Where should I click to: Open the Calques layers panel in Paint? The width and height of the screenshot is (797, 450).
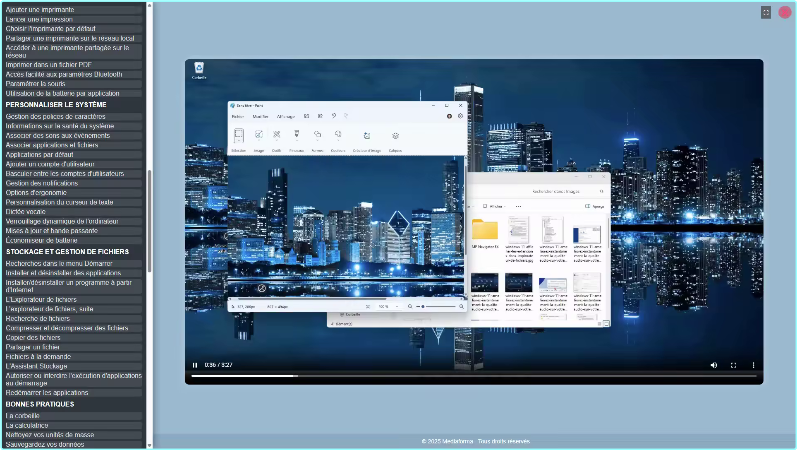(x=395, y=139)
